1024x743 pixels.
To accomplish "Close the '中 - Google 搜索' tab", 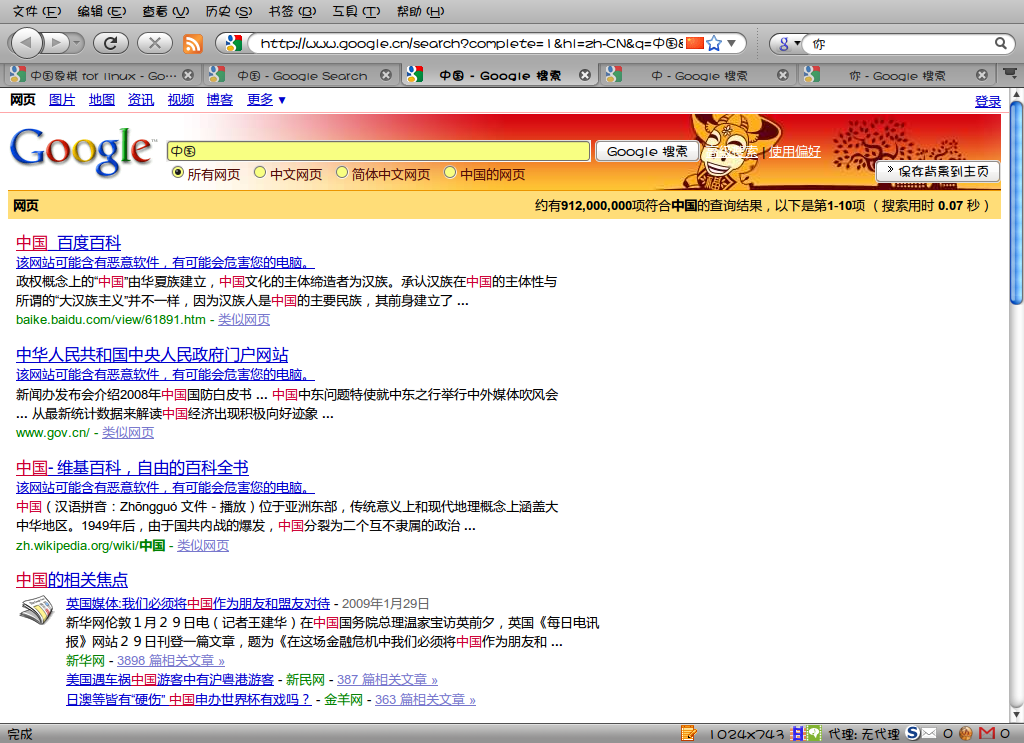I will pyautogui.click(x=783, y=75).
